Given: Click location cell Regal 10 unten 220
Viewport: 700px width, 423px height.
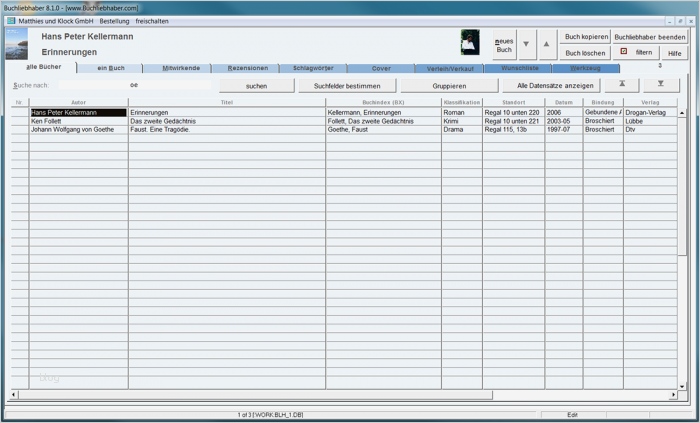Looking at the screenshot, I should tap(513, 112).
